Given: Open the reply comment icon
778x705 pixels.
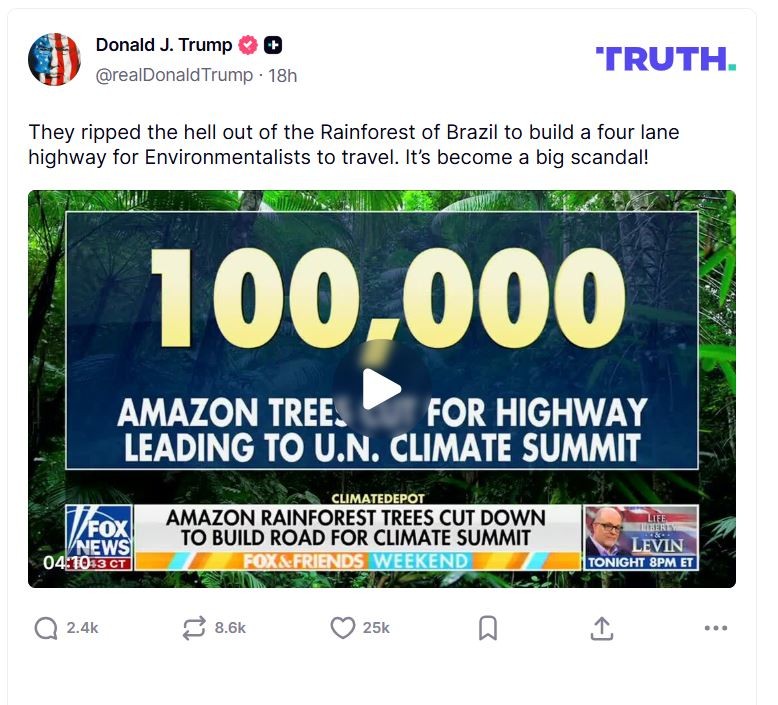Looking at the screenshot, I should click(x=46, y=628).
